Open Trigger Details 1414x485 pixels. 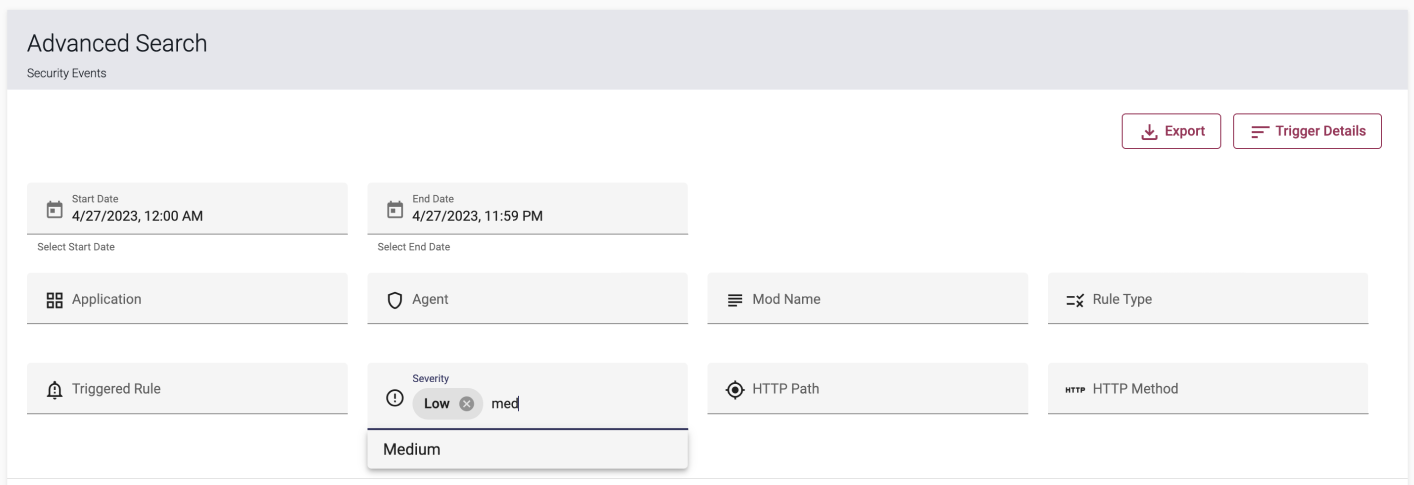click(x=1307, y=131)
